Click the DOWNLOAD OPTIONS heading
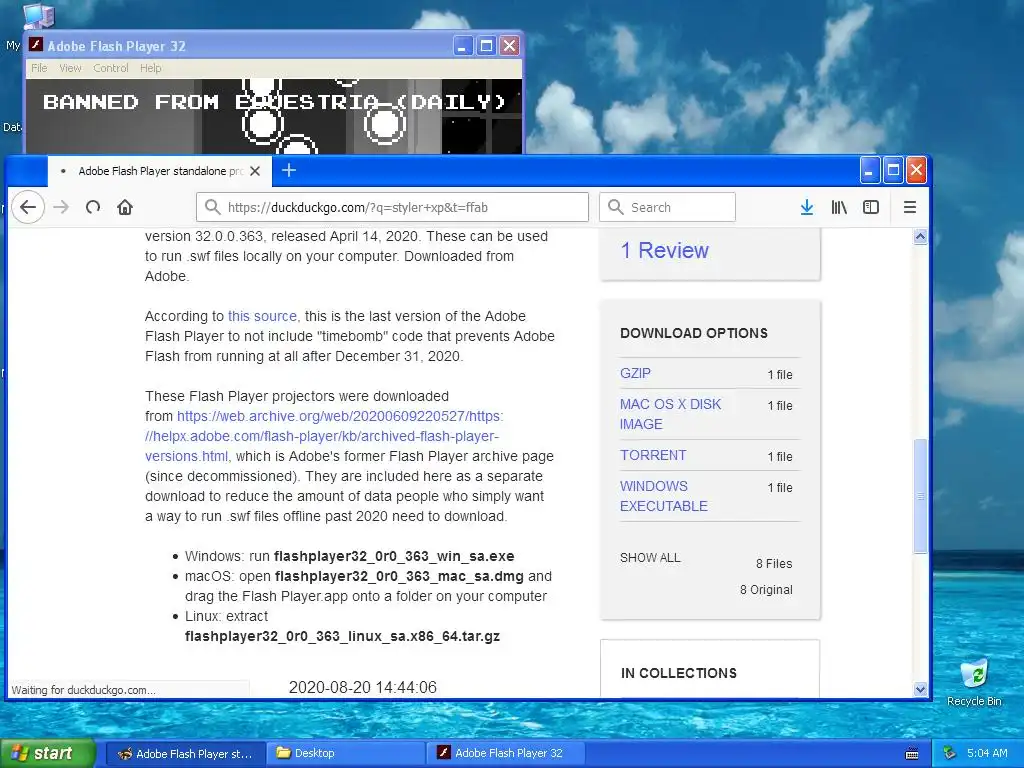1024x768 pixels. [694, 333]
